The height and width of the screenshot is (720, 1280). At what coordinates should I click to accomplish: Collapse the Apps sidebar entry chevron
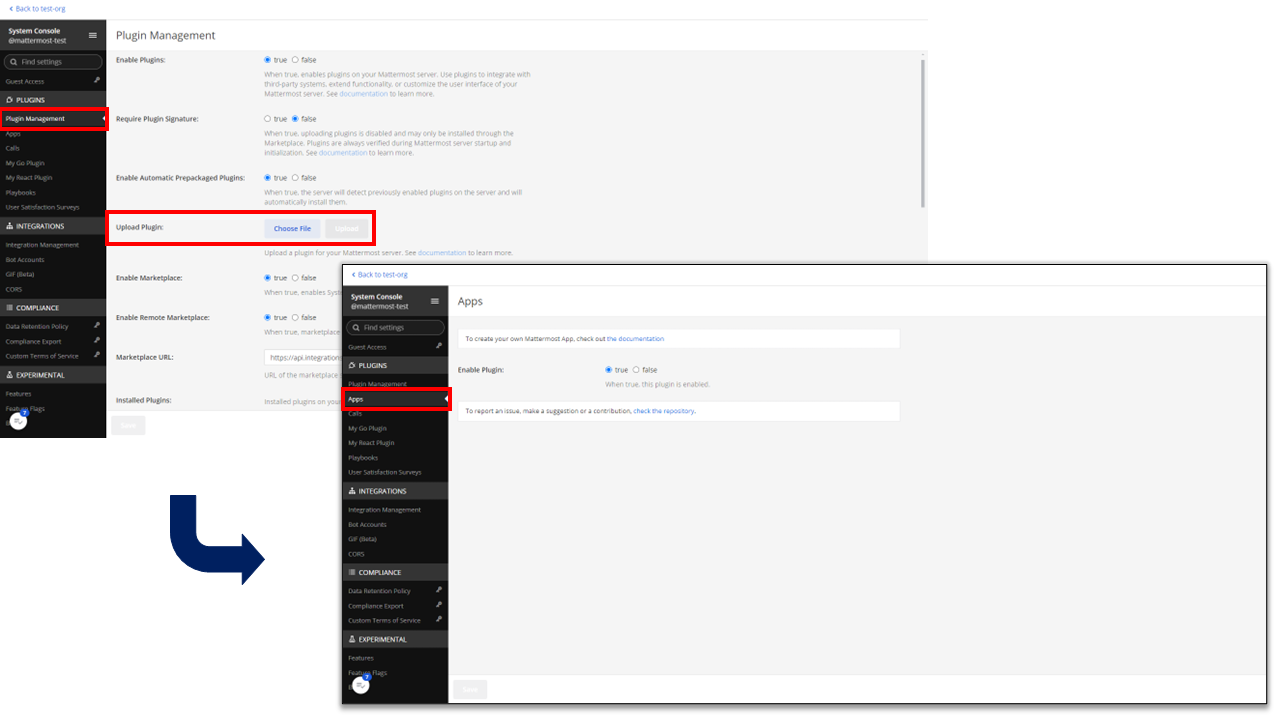(448, 398)
